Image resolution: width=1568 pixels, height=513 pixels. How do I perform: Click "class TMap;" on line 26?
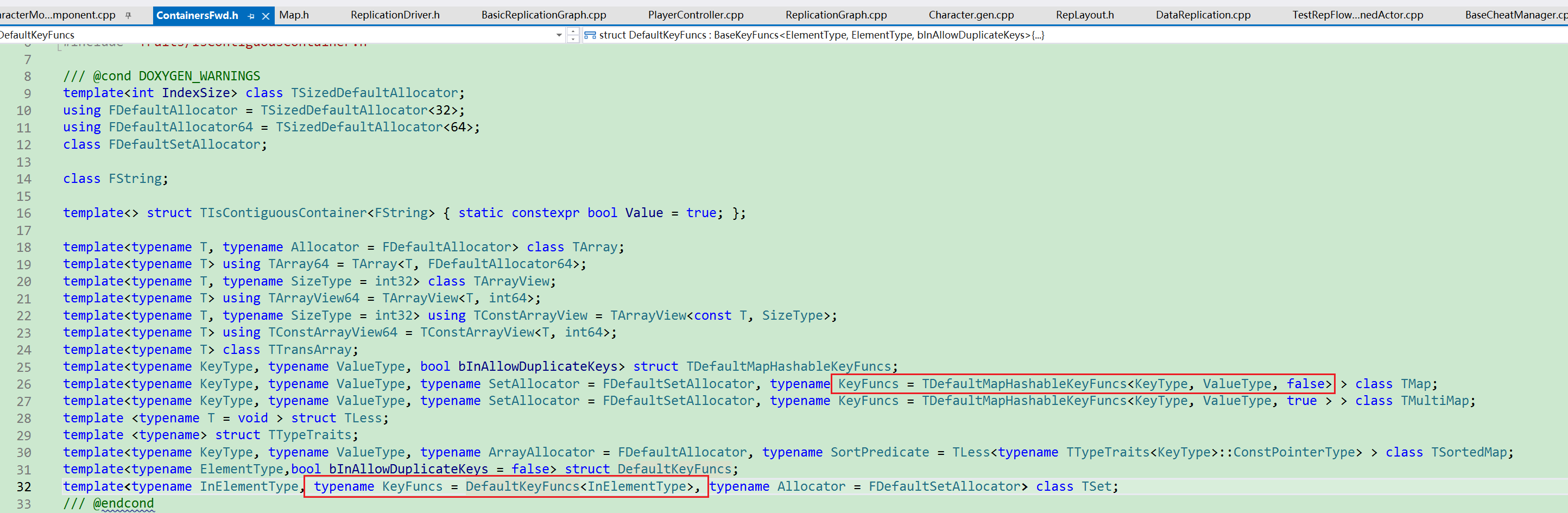click(x=1396, y=384)
